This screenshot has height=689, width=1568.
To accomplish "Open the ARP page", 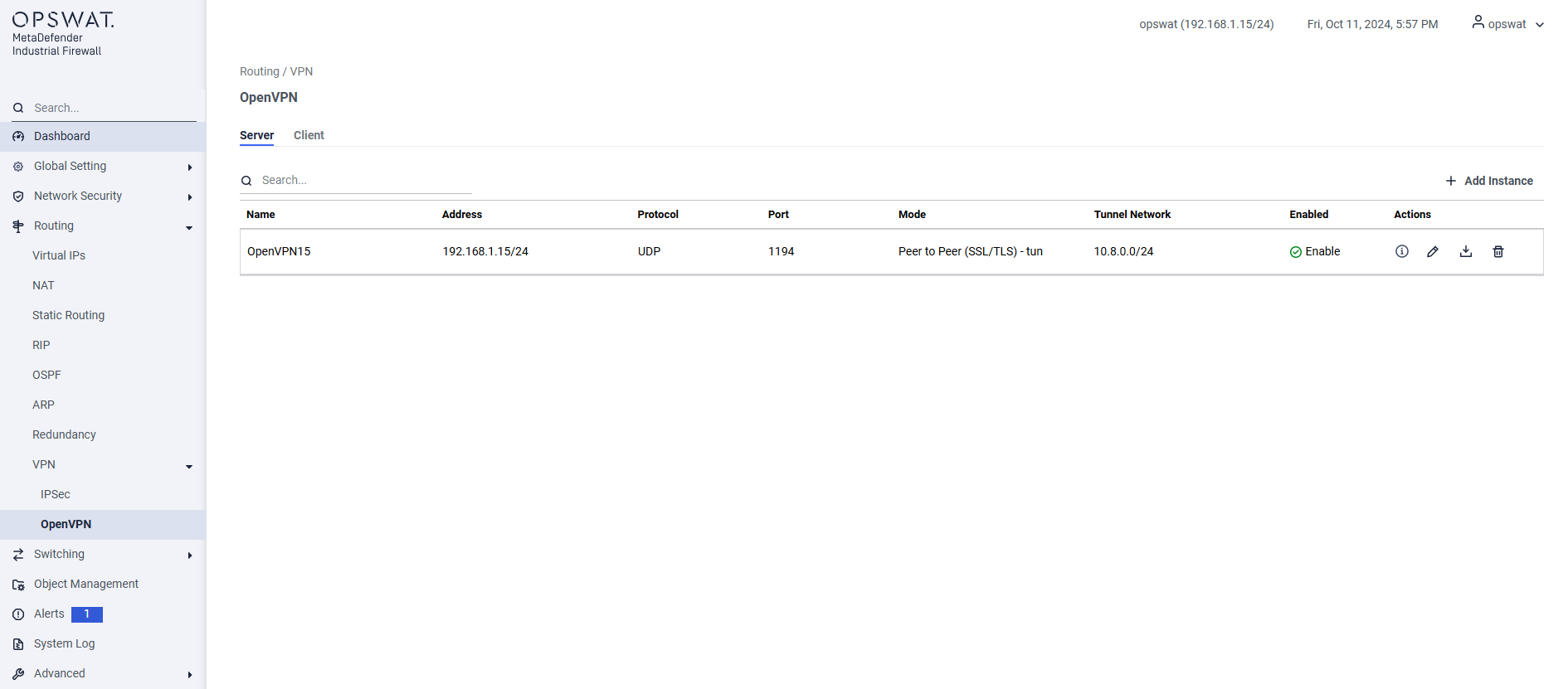I will (x=43, y=405).
